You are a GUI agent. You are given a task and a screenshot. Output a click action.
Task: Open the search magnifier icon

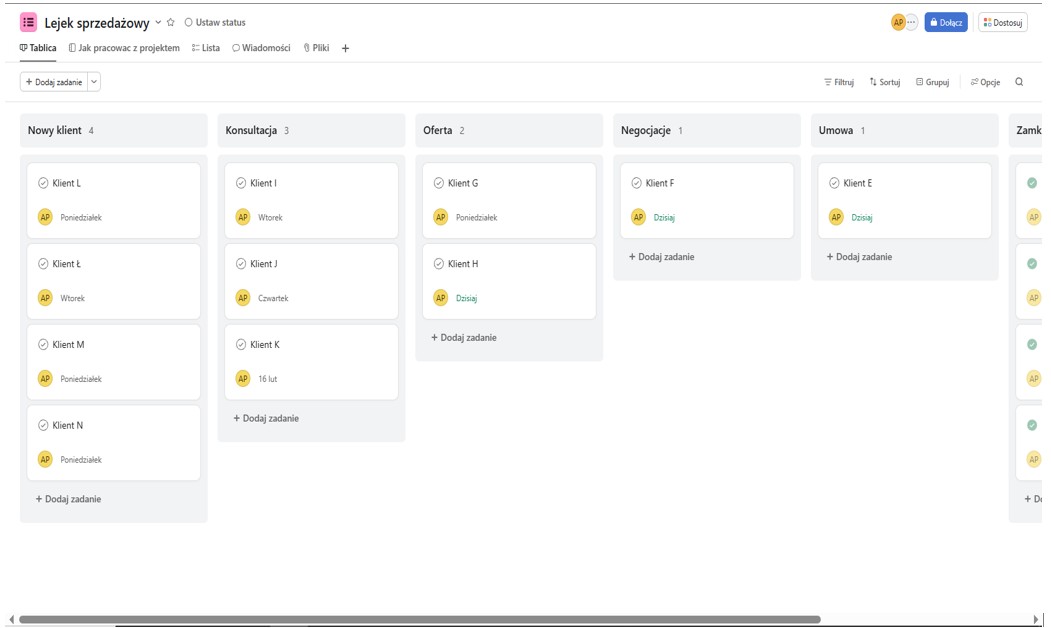coord(1019,82)
